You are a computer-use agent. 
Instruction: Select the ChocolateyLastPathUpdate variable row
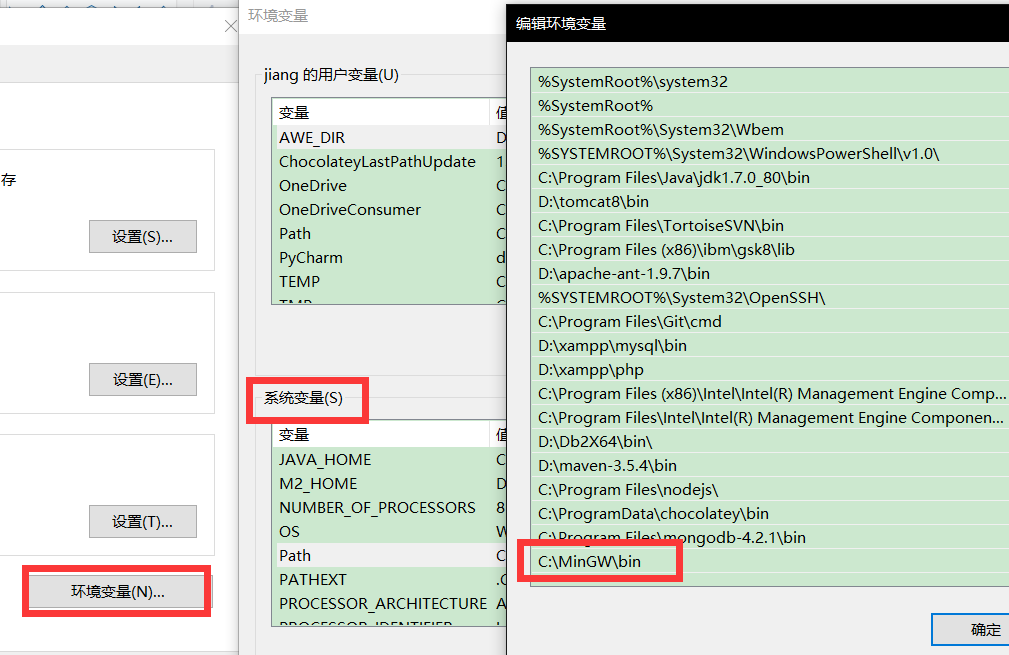[389, 161]
